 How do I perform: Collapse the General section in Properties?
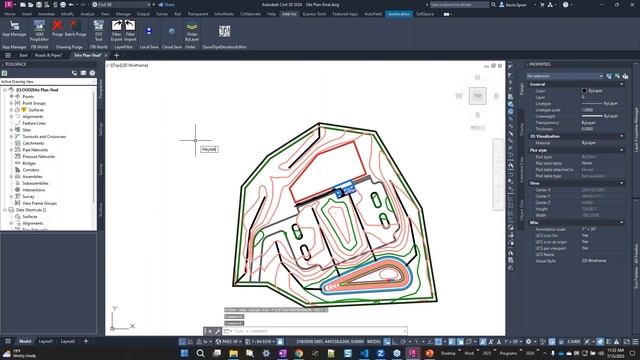tap(622, 84)
